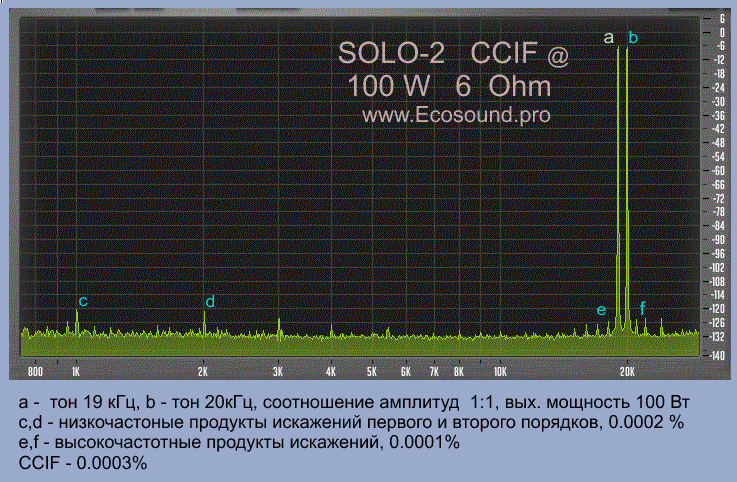Click the -120 dB scale label
This screenshot has height=482, width=737.
pyautogui.click(x=718, y=309)
